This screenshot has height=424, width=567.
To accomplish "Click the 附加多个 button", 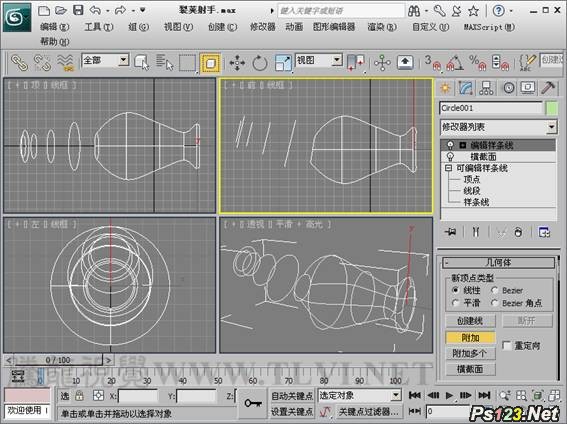I will coord(470,354).
